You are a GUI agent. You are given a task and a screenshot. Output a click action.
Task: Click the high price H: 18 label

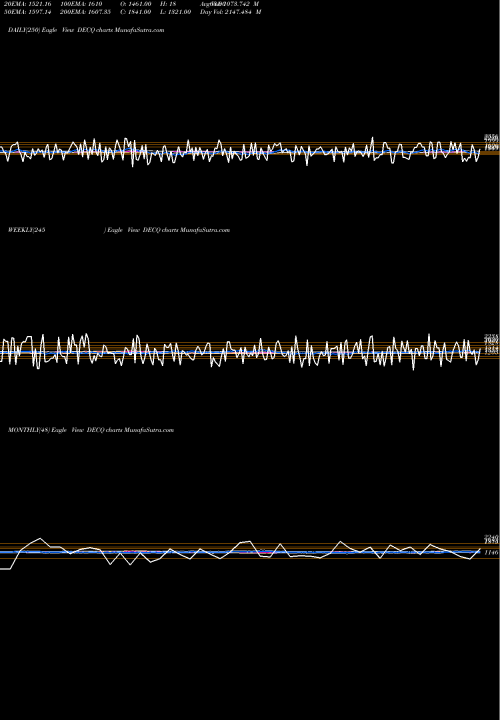[x=168, y=4]
